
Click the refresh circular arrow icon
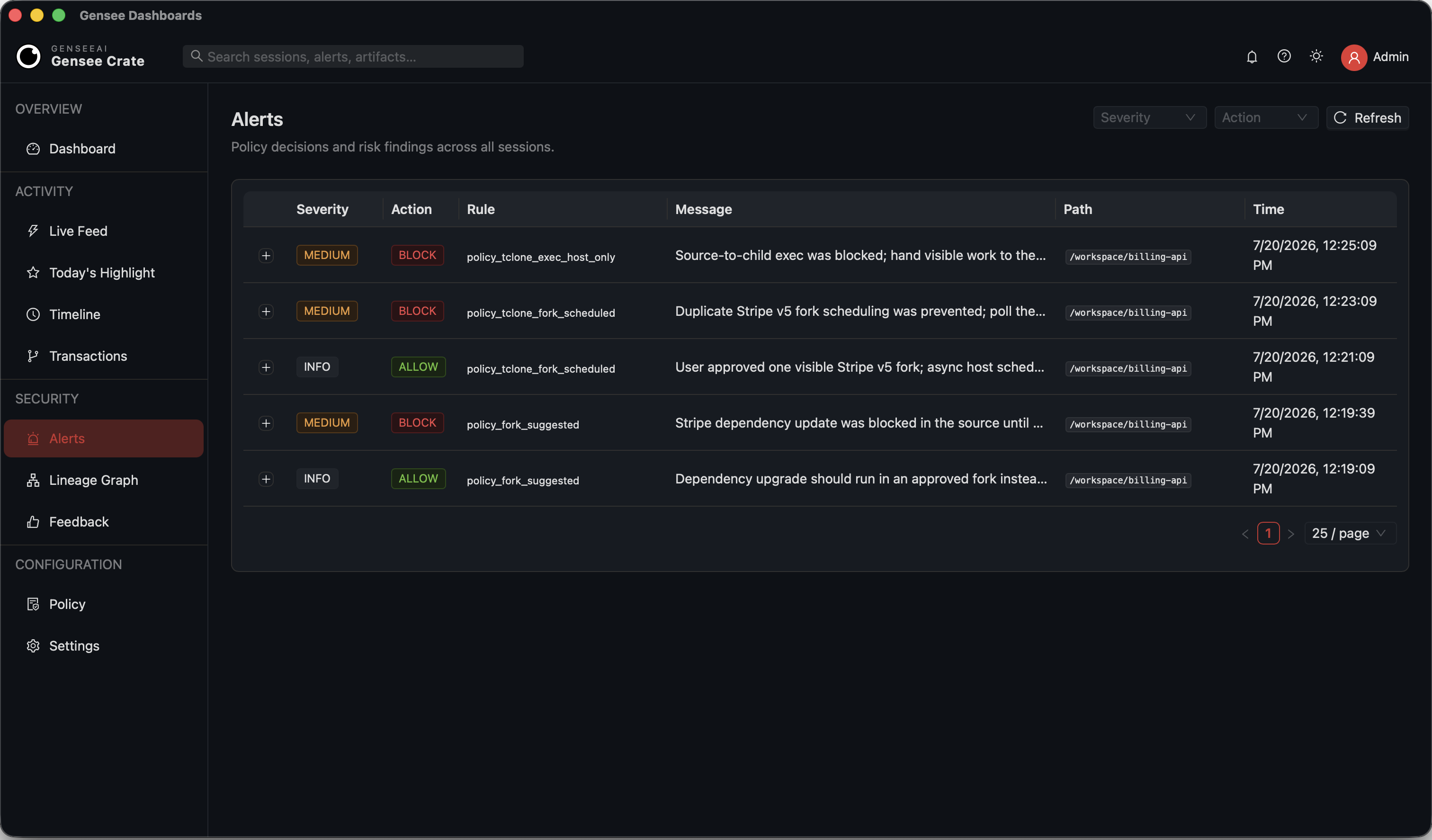[1340, 117]
